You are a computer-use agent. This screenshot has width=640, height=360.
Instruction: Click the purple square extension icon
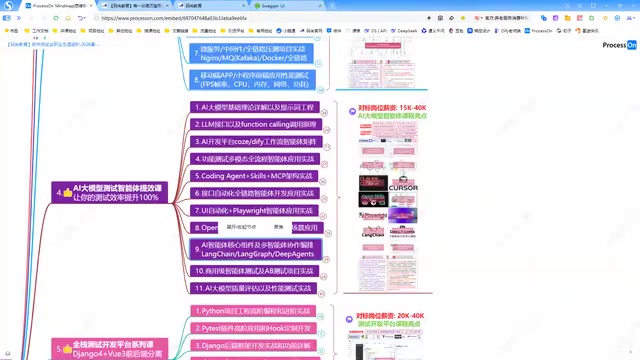tap(556, 18)
